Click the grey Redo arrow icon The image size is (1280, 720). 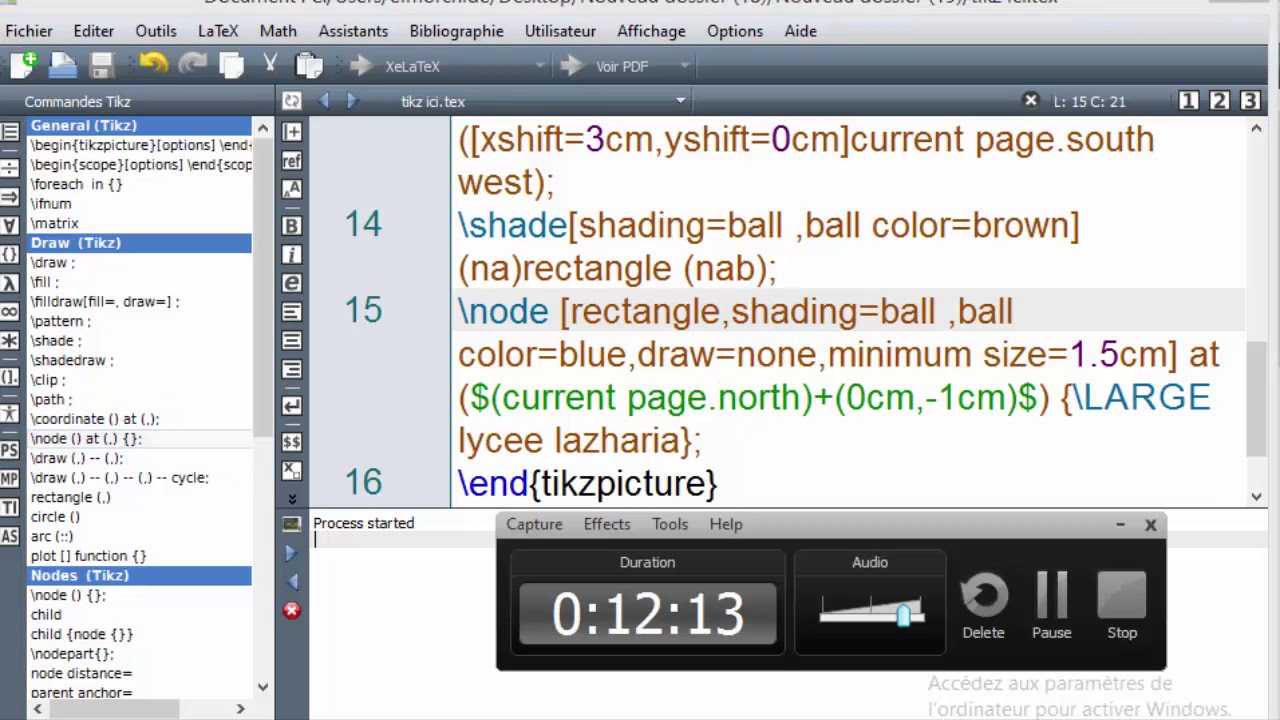click(192, 65)
